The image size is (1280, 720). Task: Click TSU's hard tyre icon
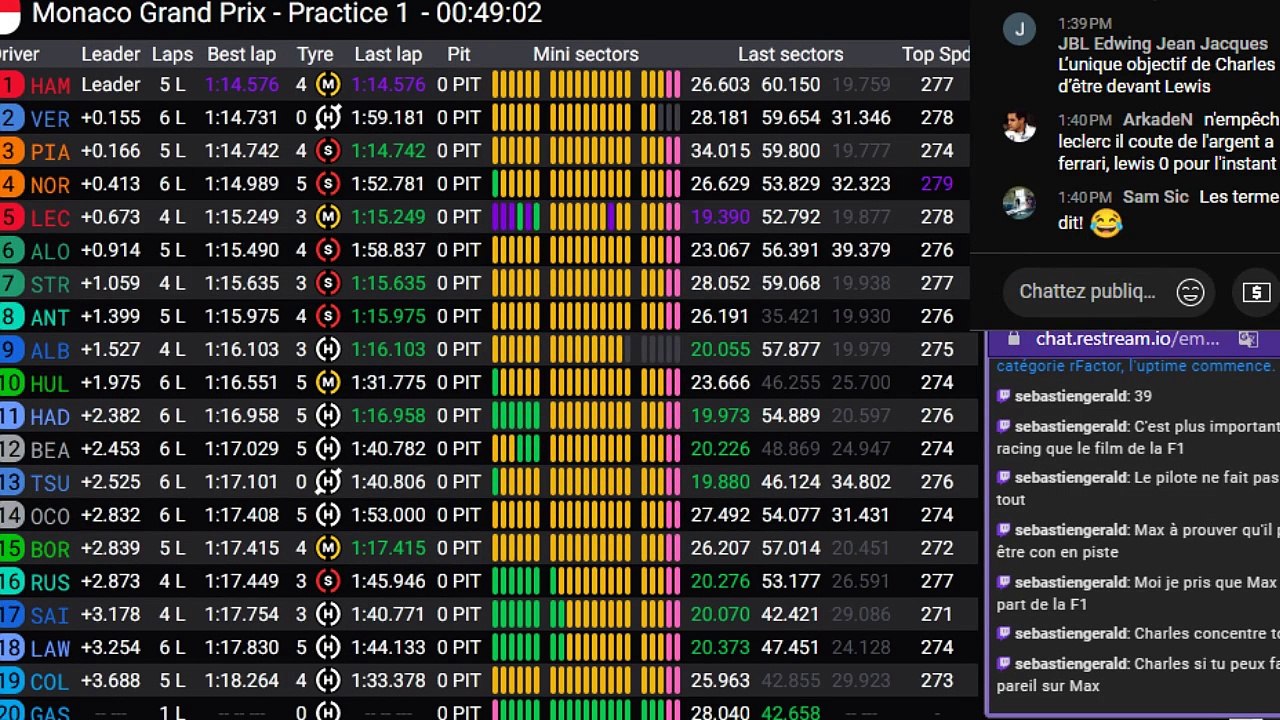328,481
